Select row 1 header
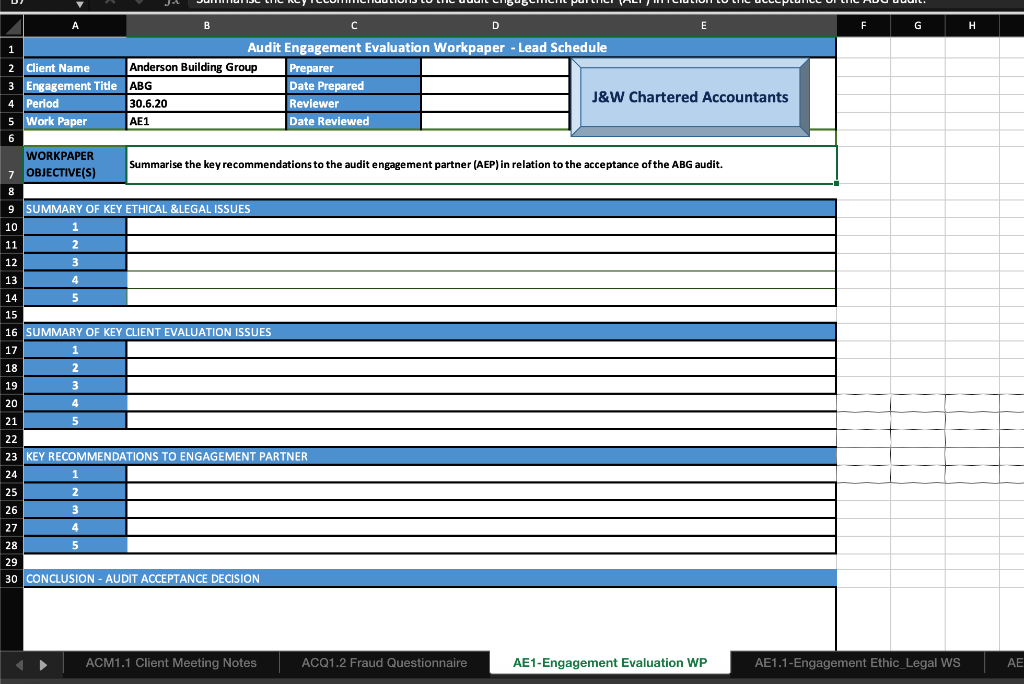The width and height of the screenshot is (1024, 684). pyautogui.click(x=11, y=48)
